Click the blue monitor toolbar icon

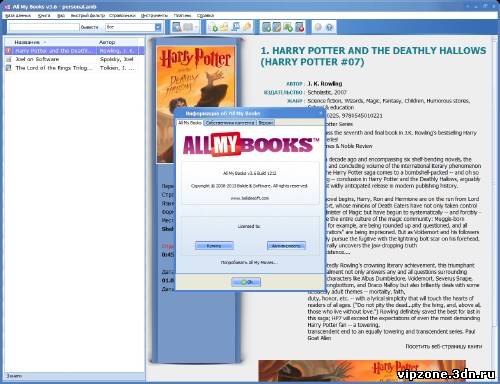[x=236, y=27]
